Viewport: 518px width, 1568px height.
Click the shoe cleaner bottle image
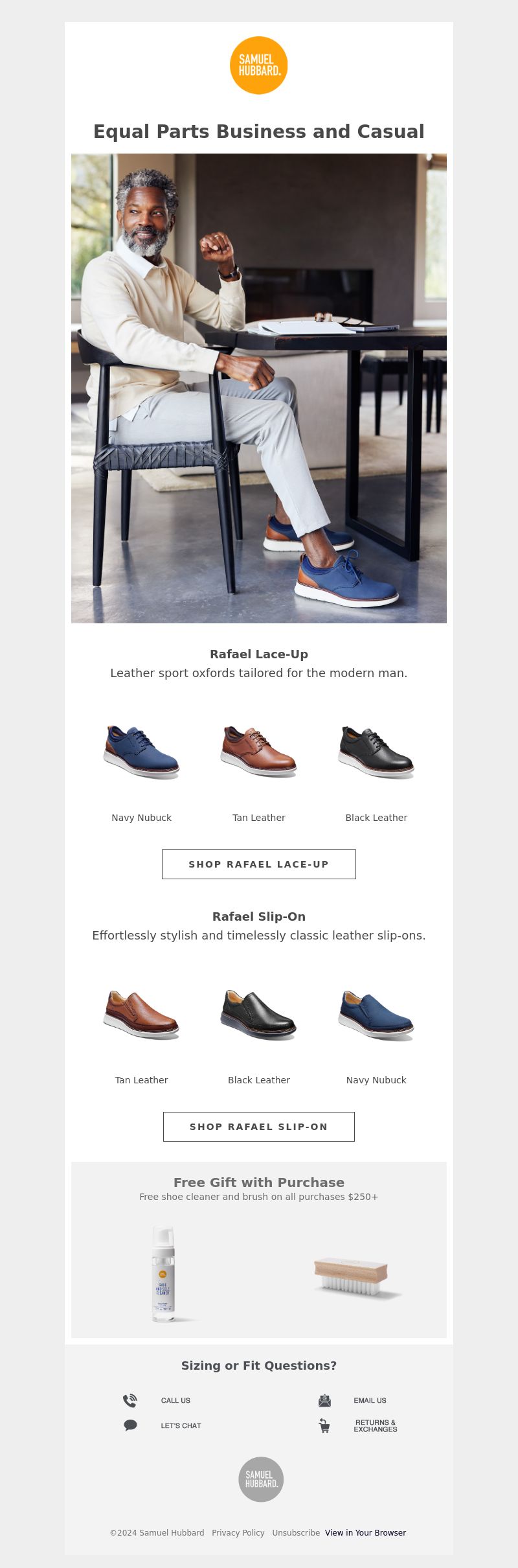[x=164, y=1273]
